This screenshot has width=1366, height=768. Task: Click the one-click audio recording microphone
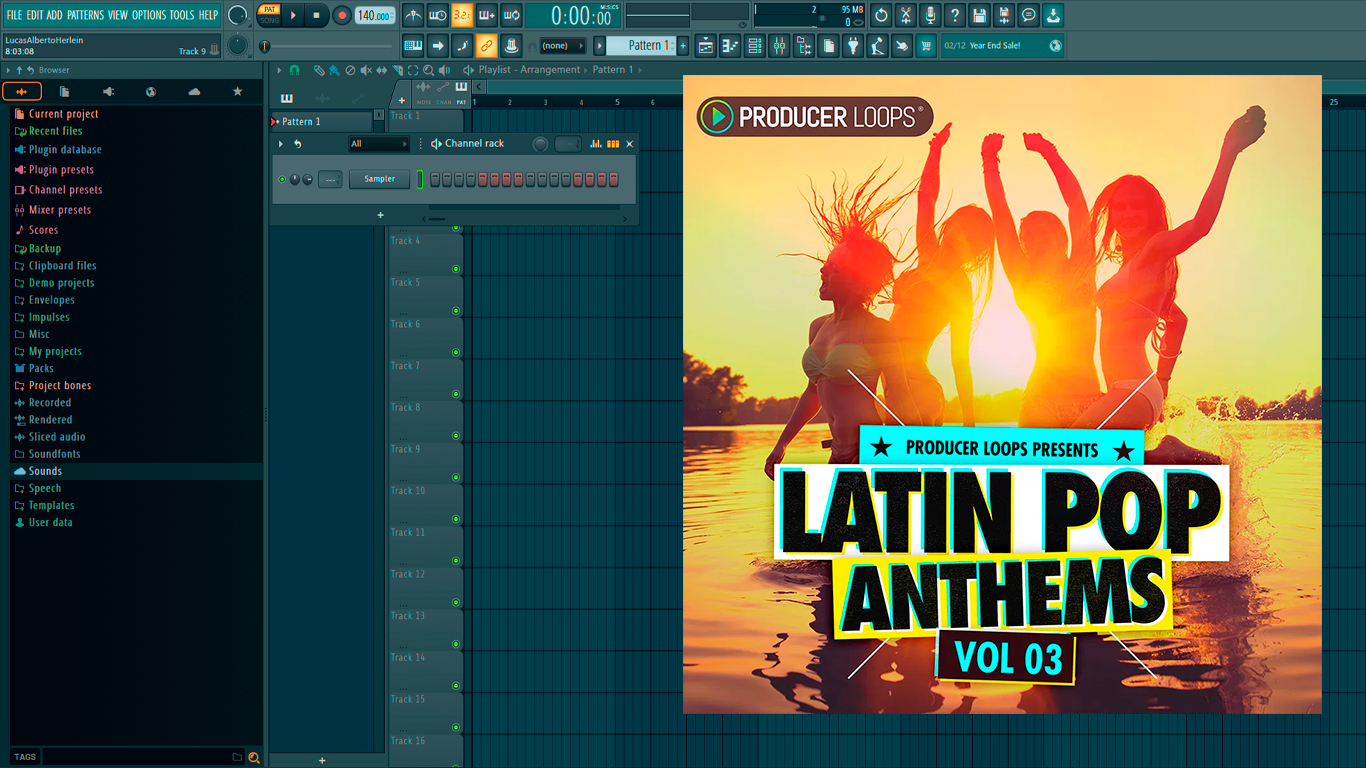(930, 15)
